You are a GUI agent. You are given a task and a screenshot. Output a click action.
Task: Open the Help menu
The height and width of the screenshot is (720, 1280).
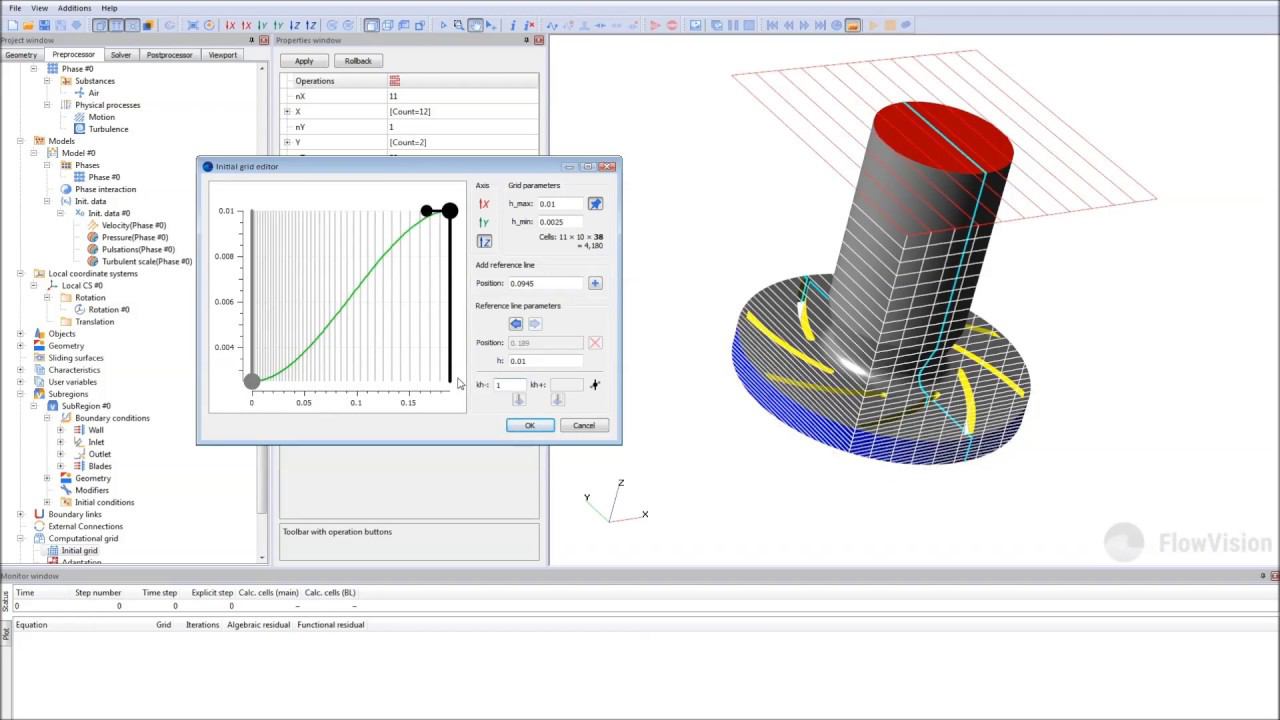(x=109, y=8)
